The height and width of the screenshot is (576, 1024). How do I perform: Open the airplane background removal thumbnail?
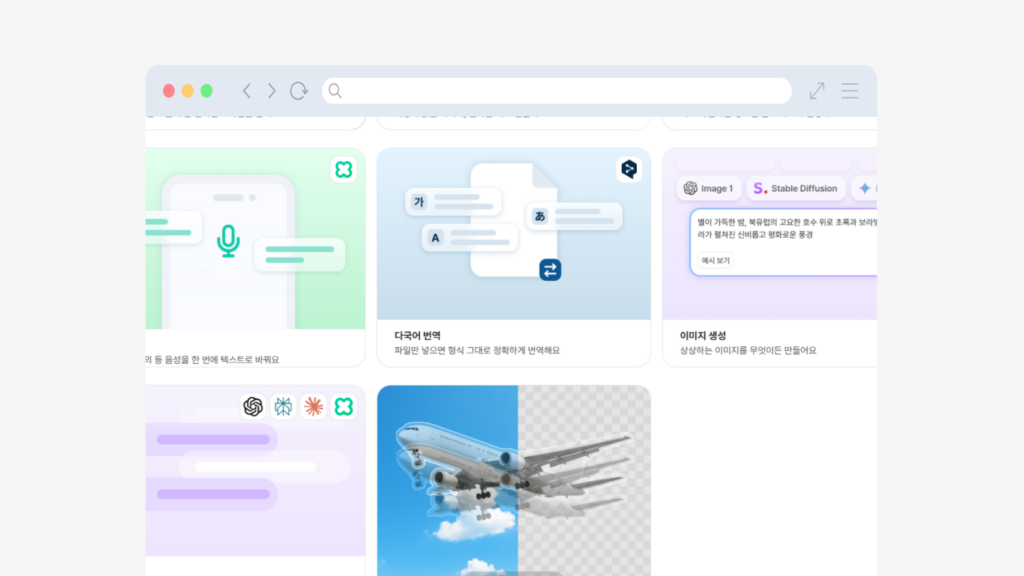point(514,481)
